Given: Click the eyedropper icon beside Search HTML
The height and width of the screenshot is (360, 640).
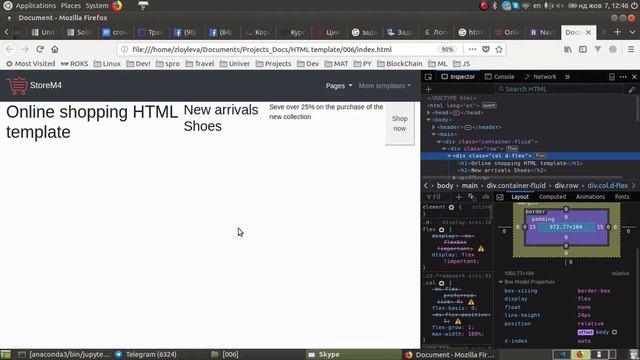Looking at the screenshot, I should tap(631, 89).
